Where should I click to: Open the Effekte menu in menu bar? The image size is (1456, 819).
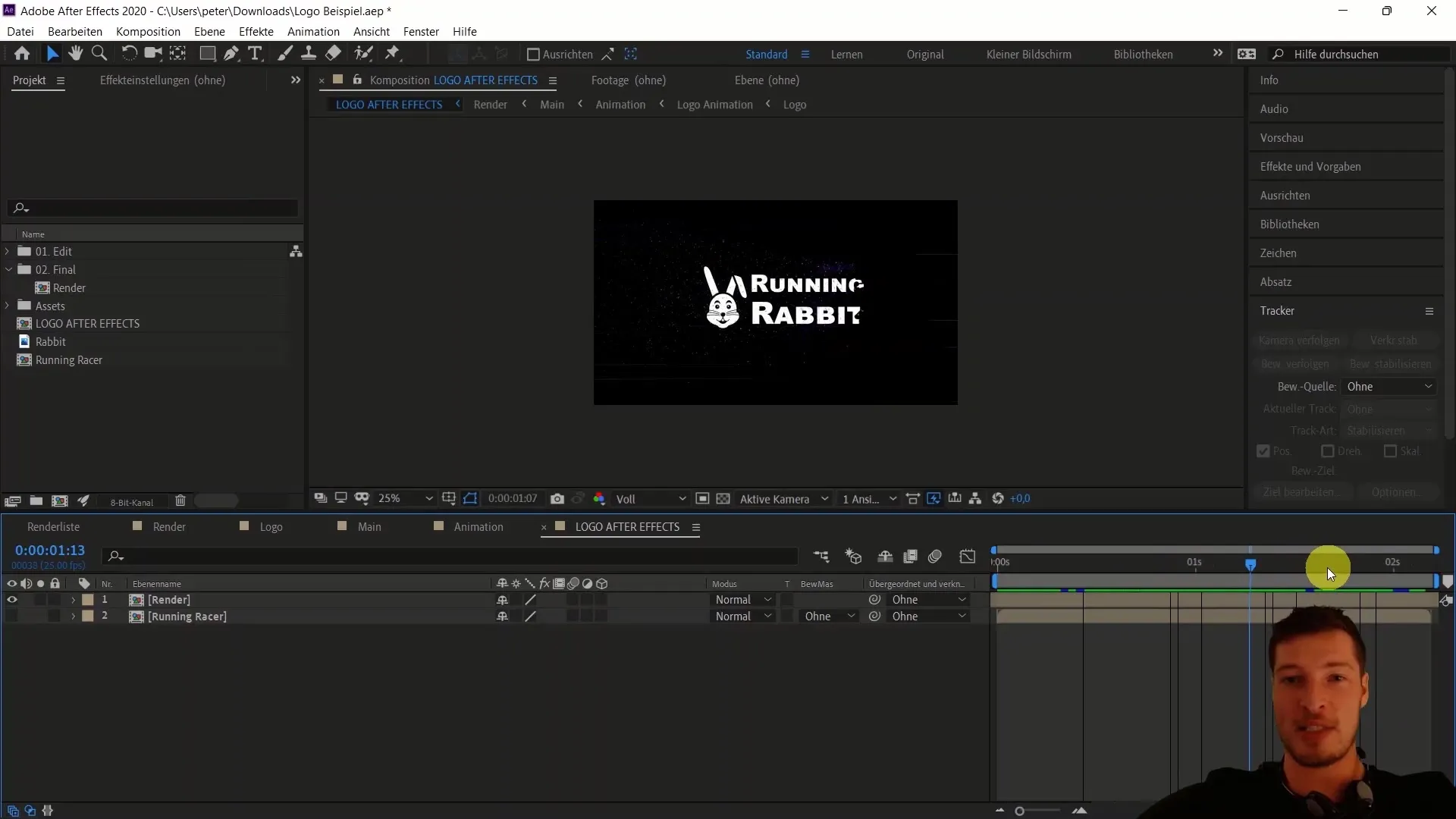click(256, 31)
